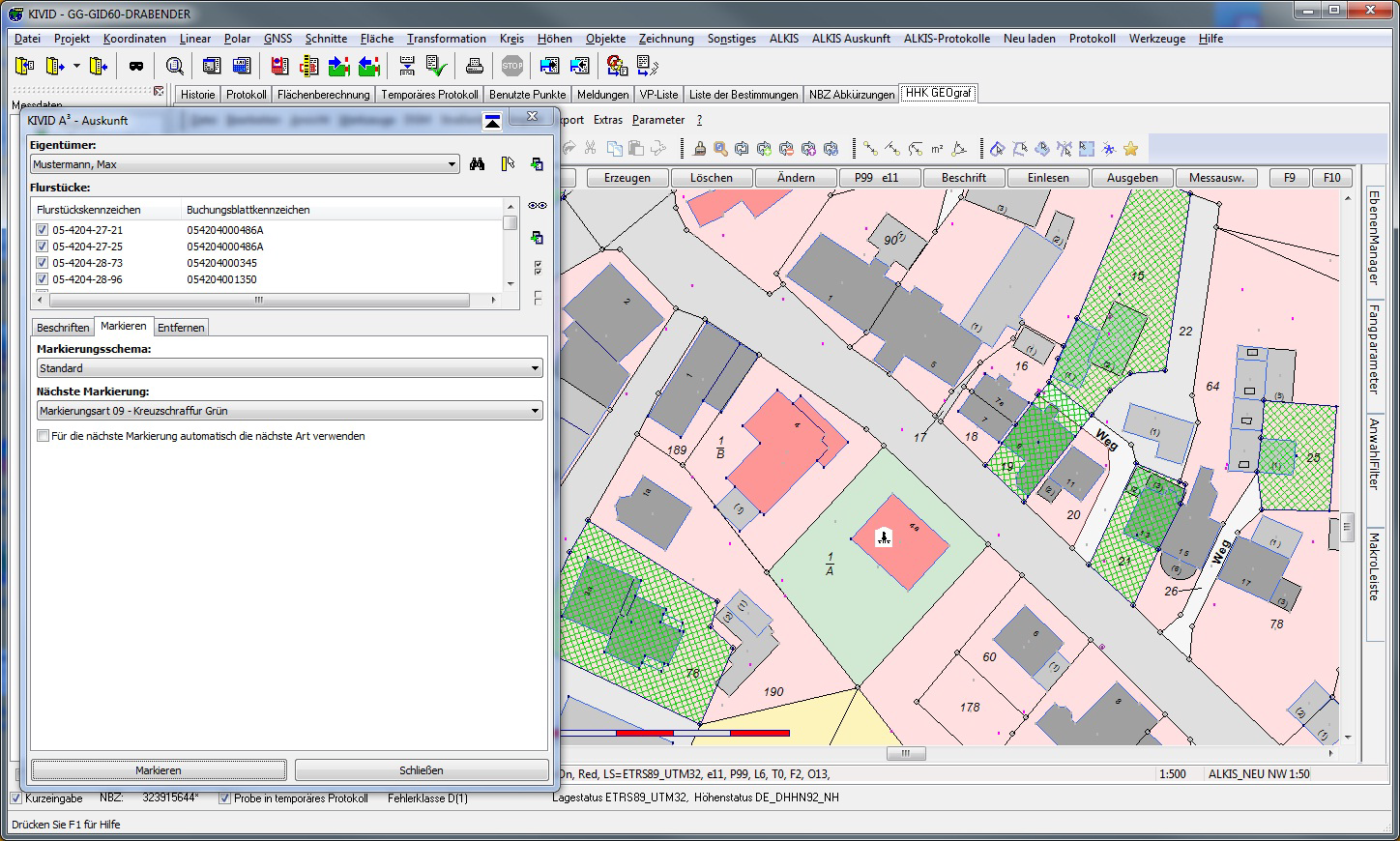The height and width of the screenshot is (841, 1400).
Task: Expand the Markierungsschema Standard dropdown
Action: pyautogui.click(x=536, y=368)
